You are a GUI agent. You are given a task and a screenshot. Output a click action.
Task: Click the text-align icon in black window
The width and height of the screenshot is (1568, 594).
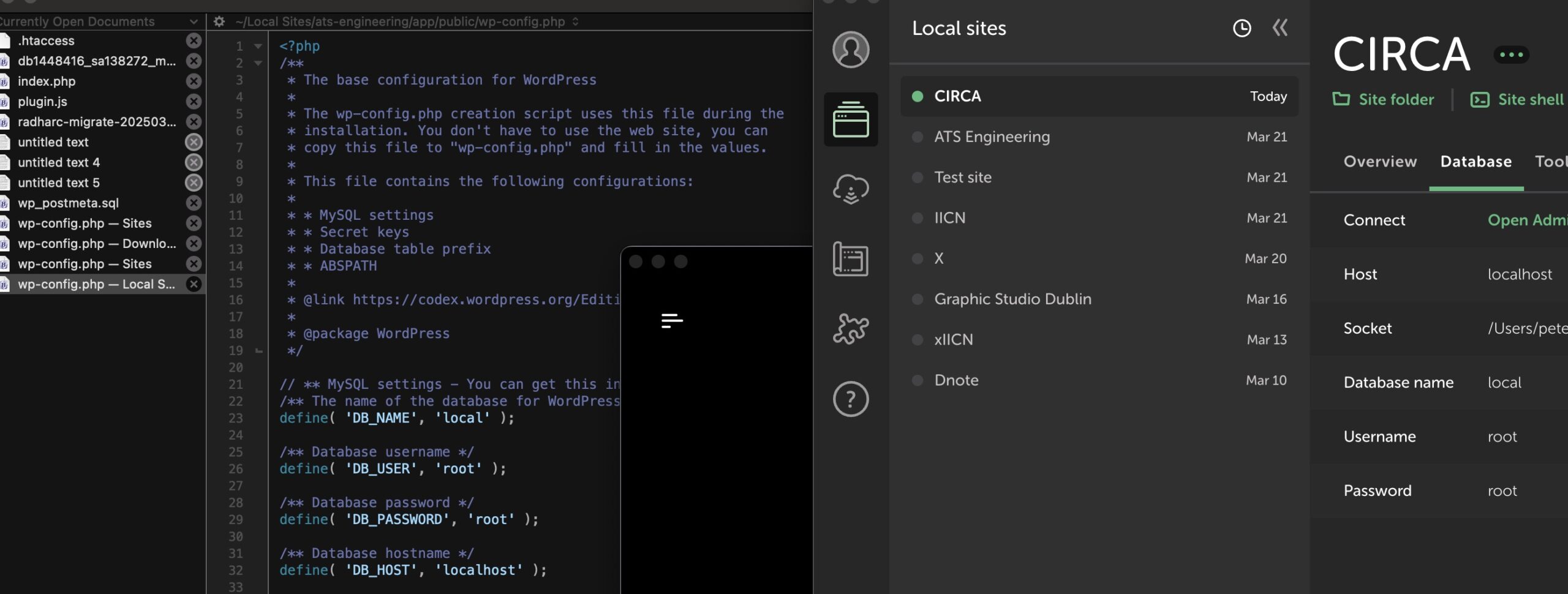pos(672,320)
